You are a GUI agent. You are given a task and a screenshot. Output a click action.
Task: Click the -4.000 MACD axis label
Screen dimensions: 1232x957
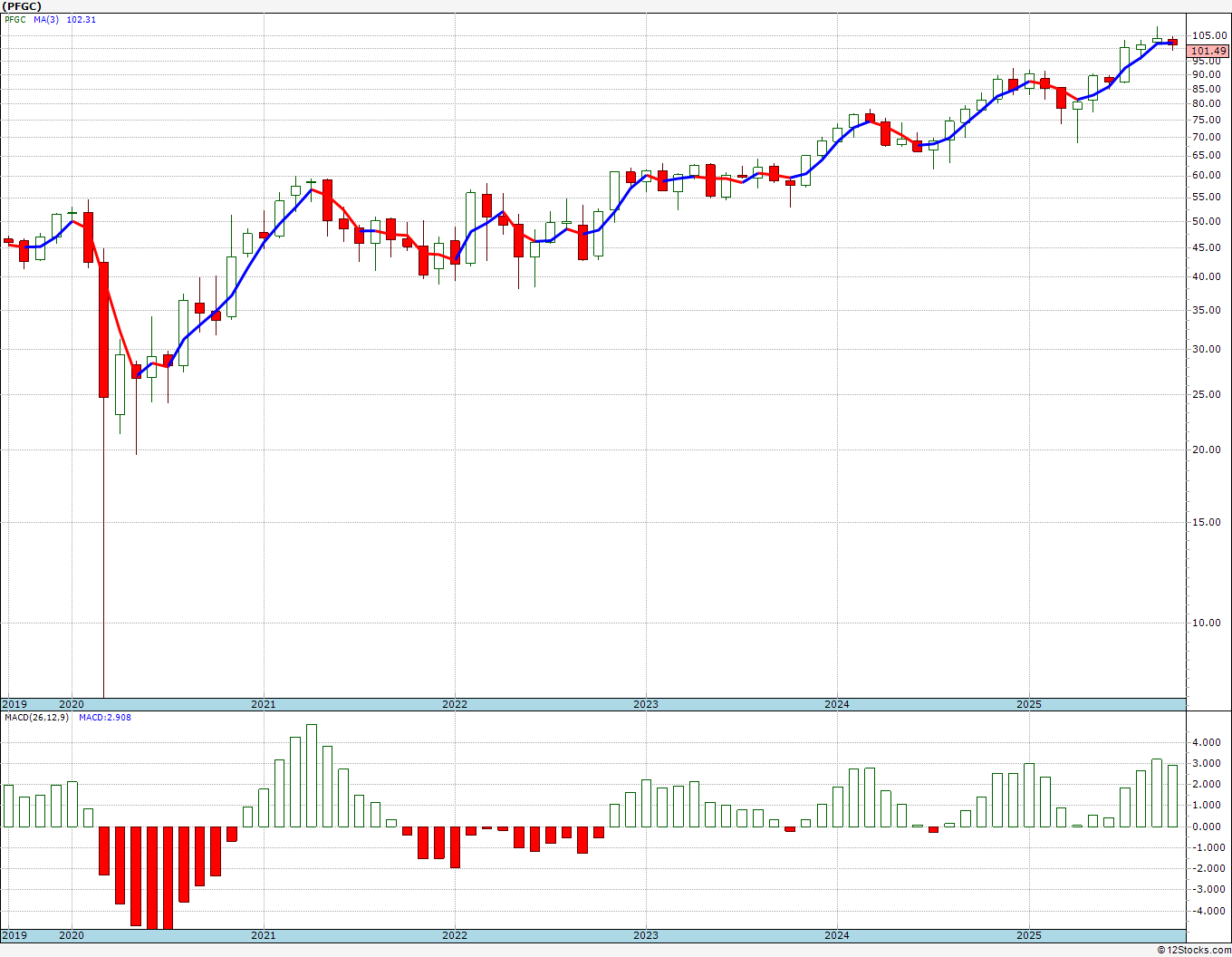pos(1210,912)
